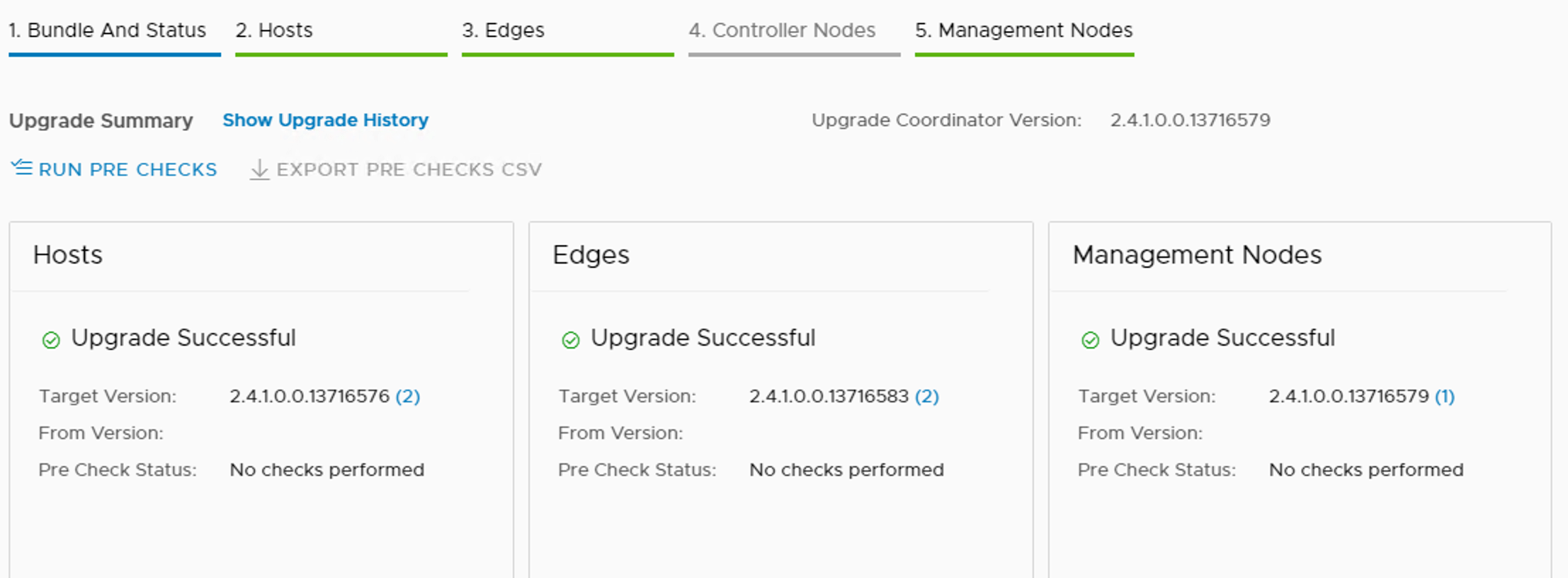Viewport: 1568px width, 578px height.
Task: Go to the Edges step tab
Action: coord(504,30)
